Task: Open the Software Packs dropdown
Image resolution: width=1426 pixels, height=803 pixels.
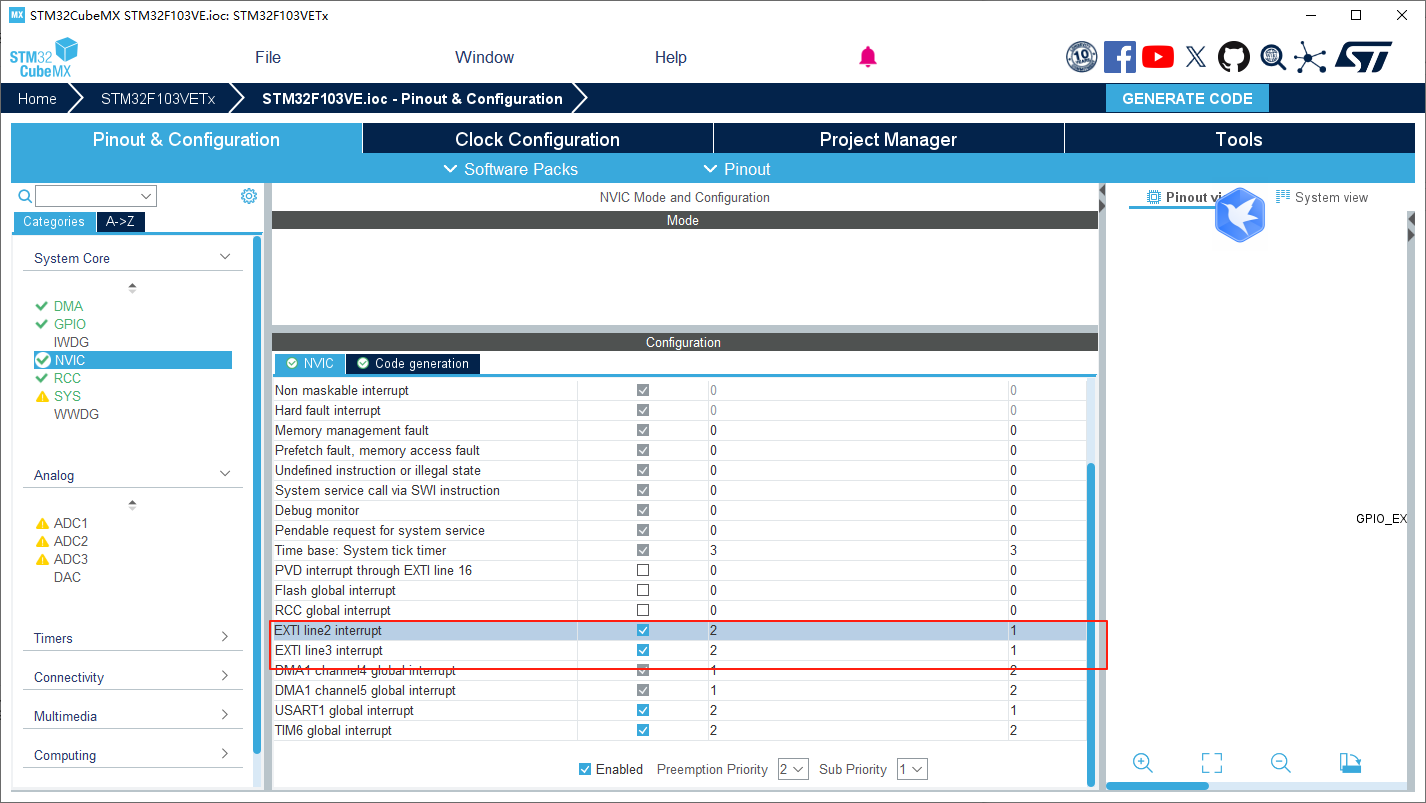Action: pyautogui.click(x=510, y=169)
